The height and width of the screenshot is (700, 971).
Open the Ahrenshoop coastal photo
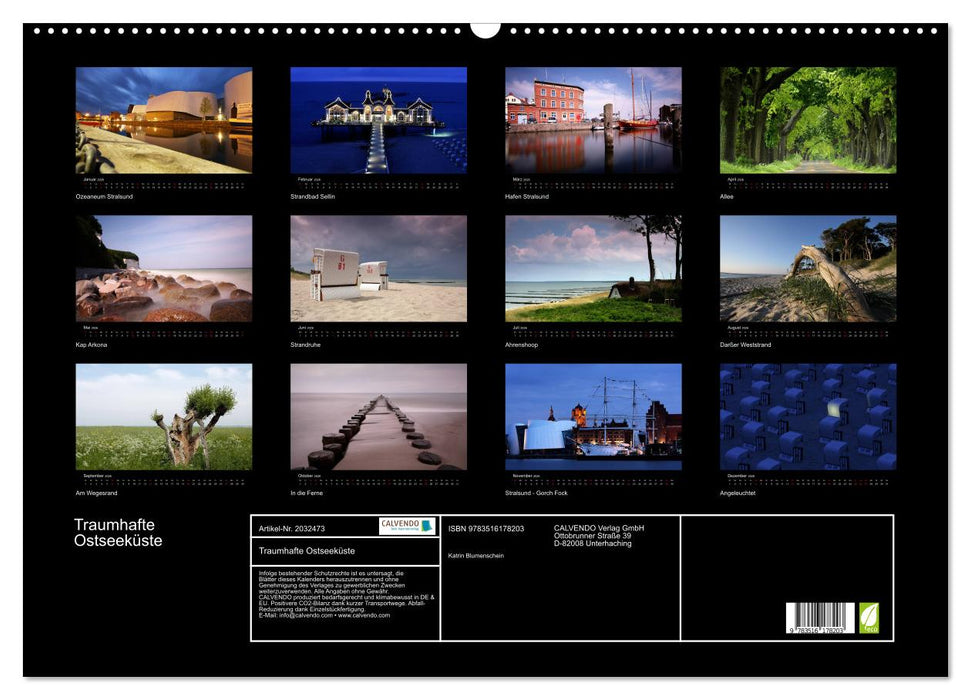point(593,268)
